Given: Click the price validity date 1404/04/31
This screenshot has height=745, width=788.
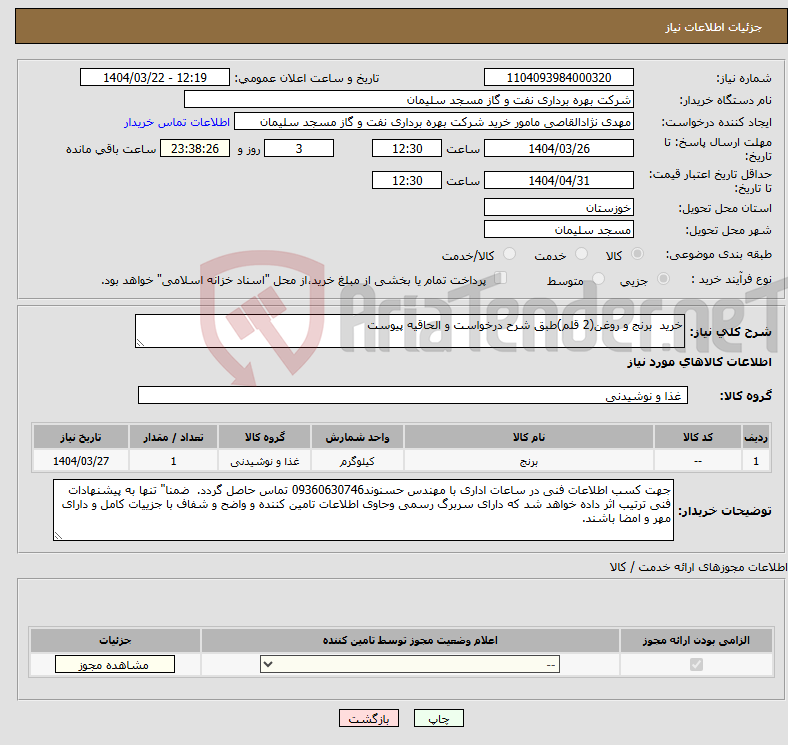Looking at the screenshot, I should click(x=558, y=180).
